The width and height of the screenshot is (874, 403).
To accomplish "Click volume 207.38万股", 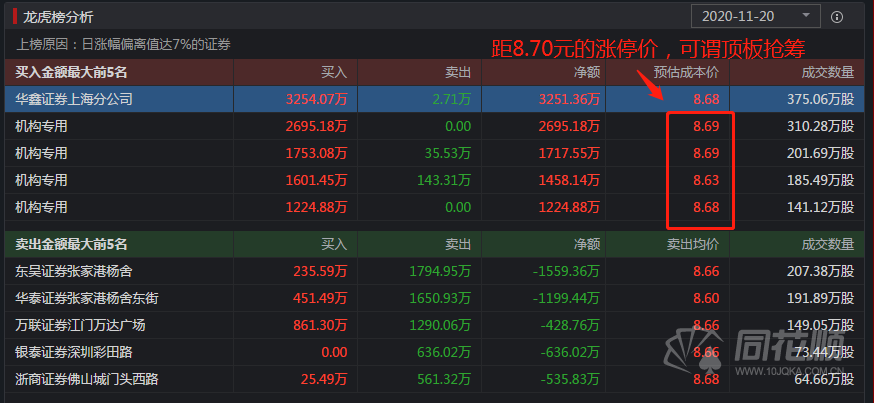I will point(819,271).
